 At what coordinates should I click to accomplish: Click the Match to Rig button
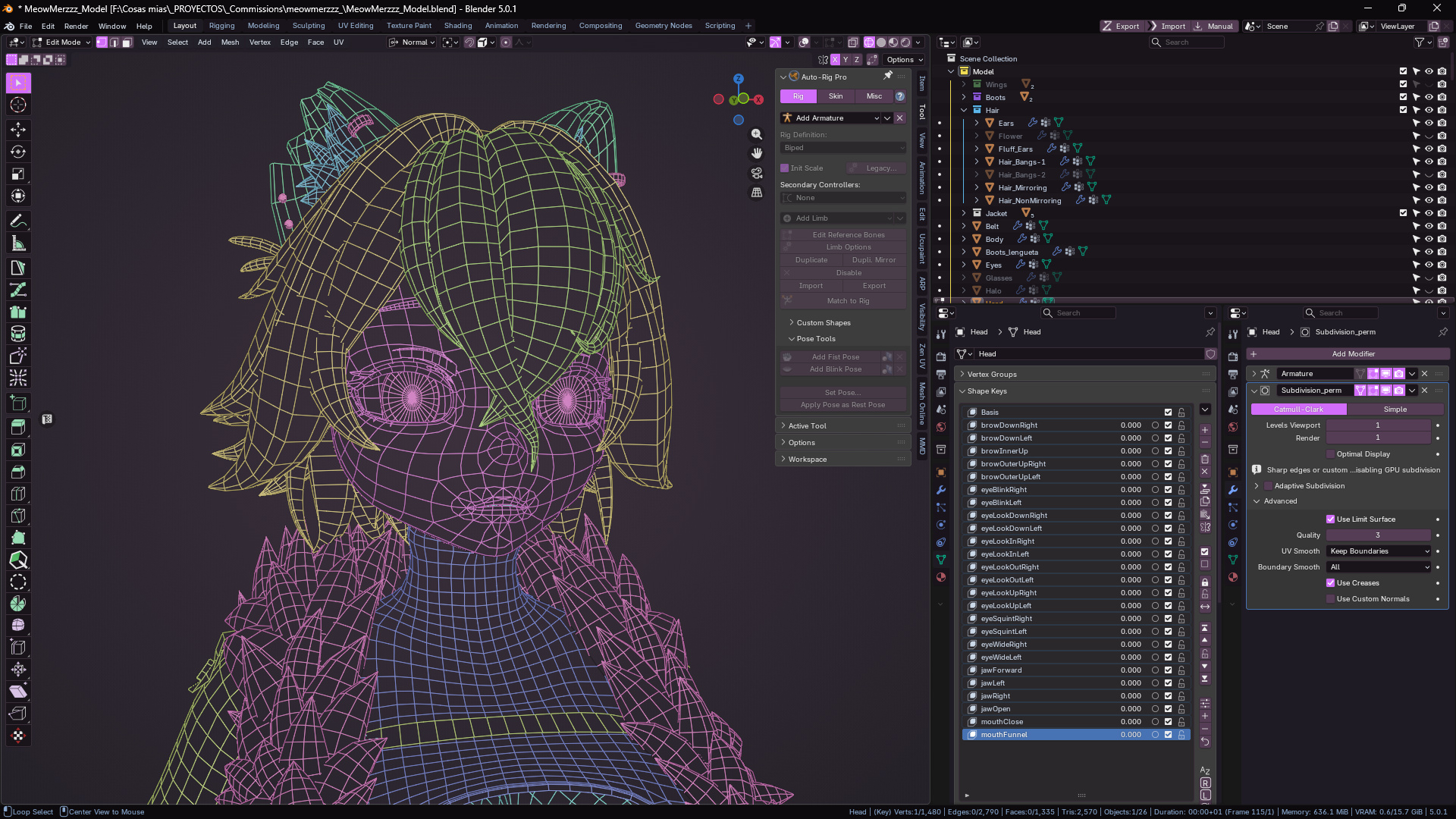pos(848,301)
